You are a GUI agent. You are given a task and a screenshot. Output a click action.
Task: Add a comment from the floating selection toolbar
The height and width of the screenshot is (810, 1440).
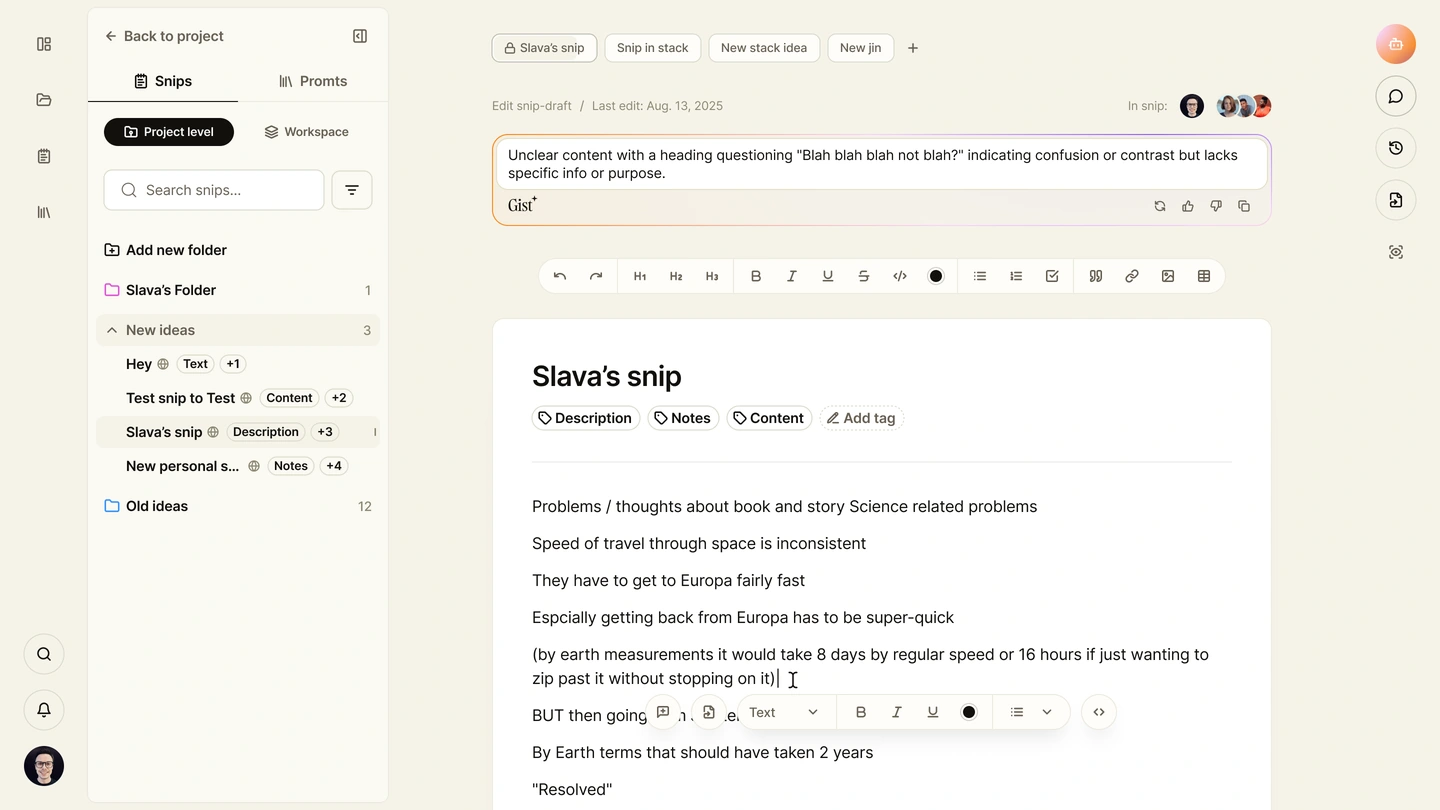click(663, 712)
